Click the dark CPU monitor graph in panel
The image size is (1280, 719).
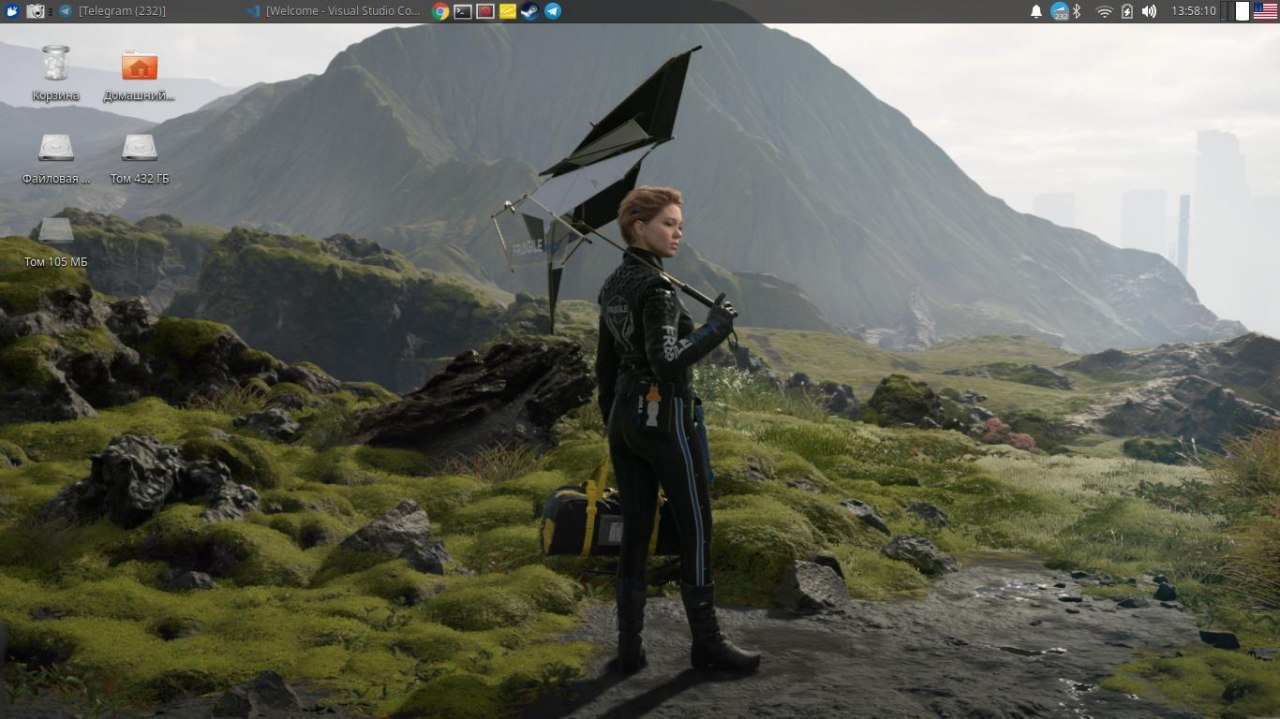[1228, 11]
